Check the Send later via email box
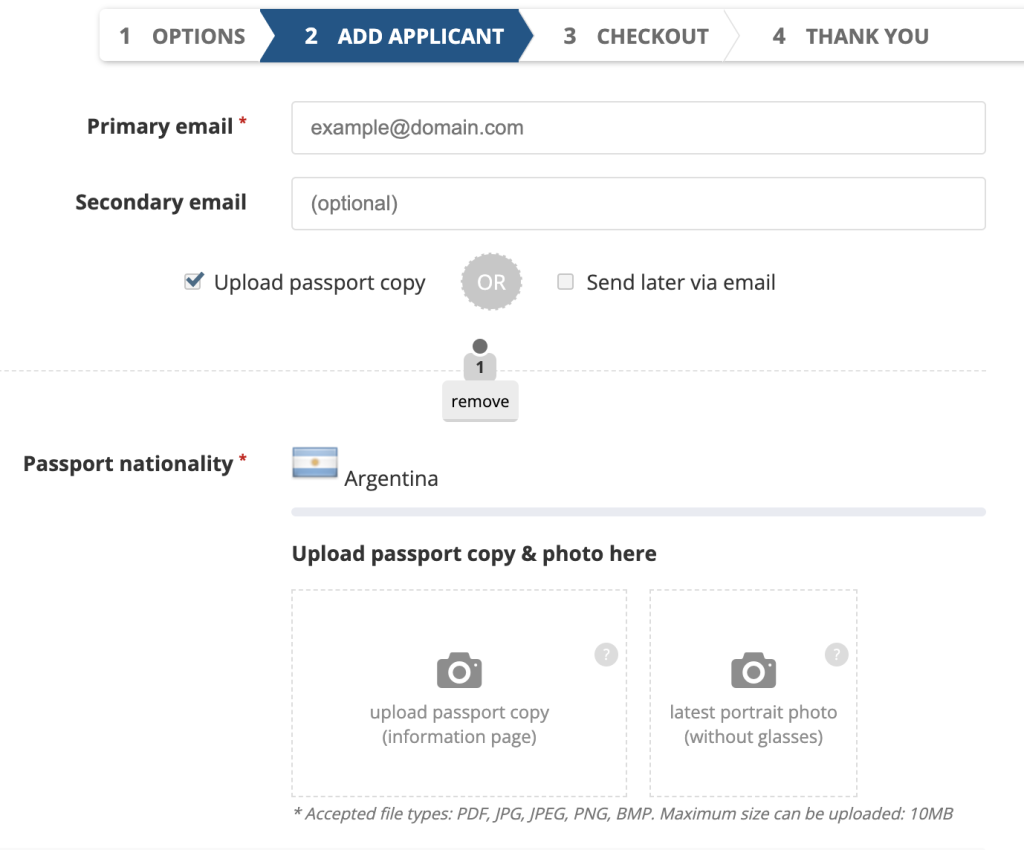 coord(566,281)
